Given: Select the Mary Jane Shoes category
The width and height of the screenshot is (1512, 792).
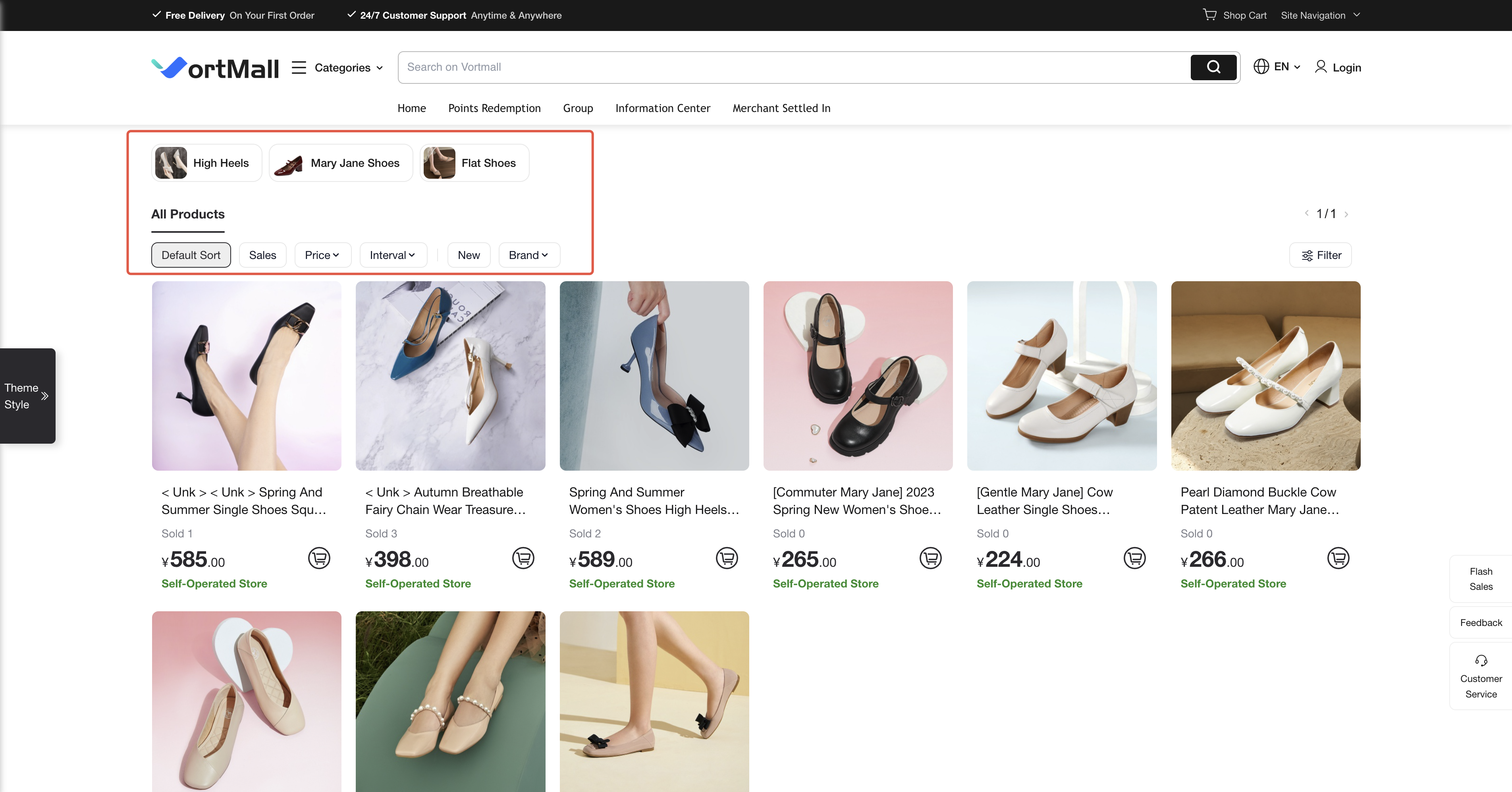Looking at the screenshot, I should pyautogui.click(x=341, y=163).
